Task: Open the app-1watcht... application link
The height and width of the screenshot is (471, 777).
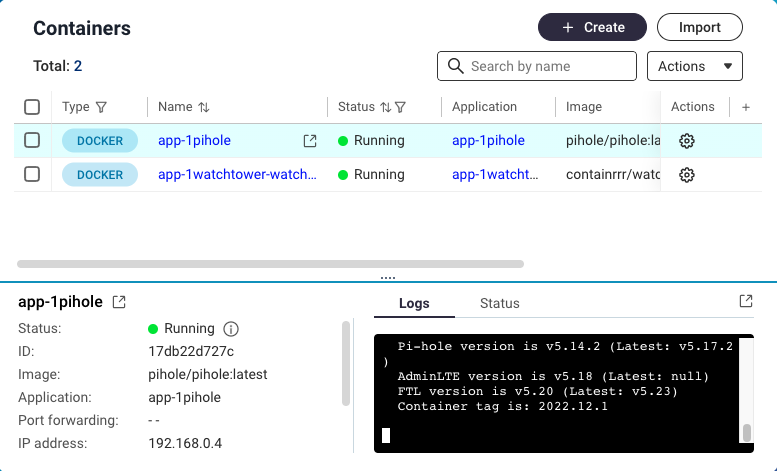Action: pos(495,175)
